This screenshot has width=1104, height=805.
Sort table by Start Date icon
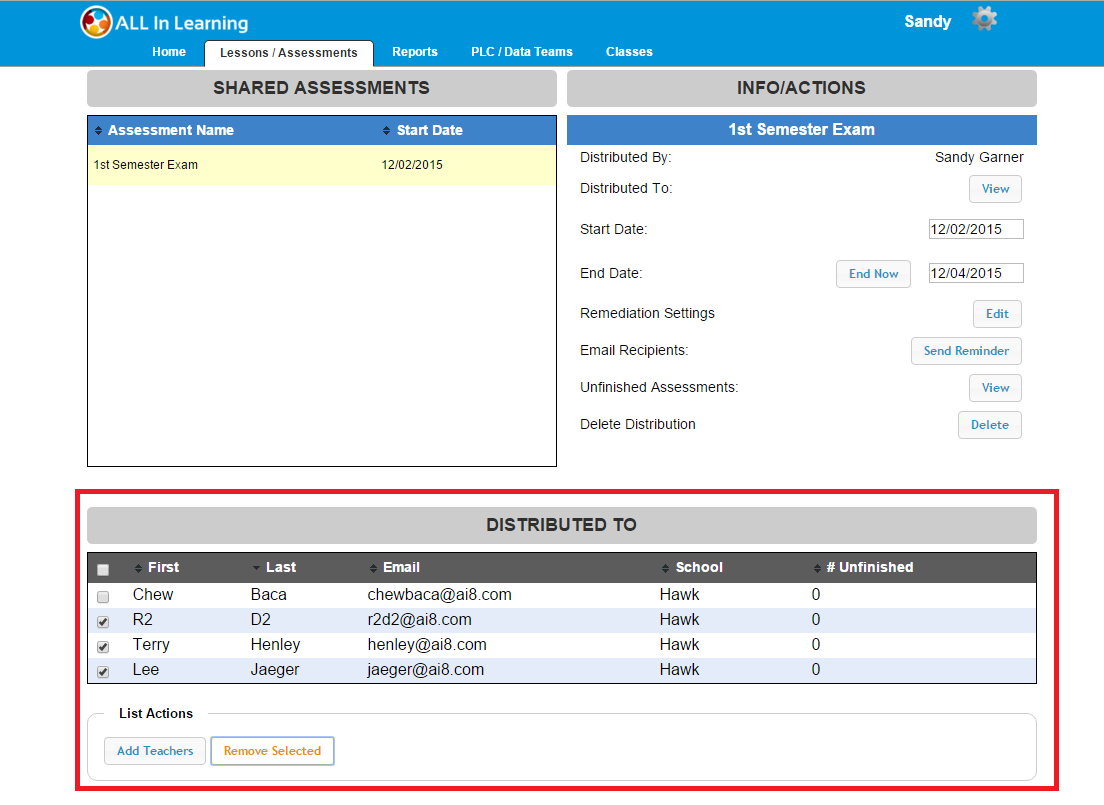click(x=387, y=131)
